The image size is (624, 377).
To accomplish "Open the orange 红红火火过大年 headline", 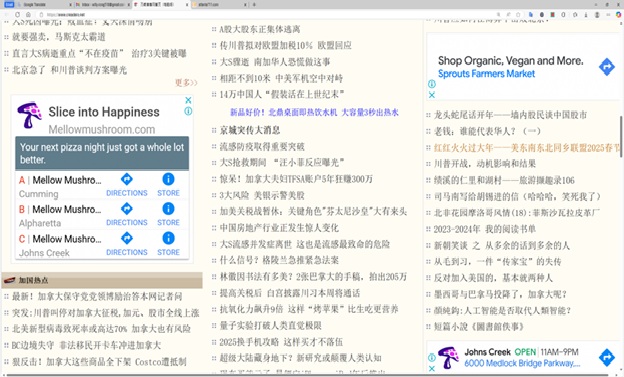I will 527,148.
